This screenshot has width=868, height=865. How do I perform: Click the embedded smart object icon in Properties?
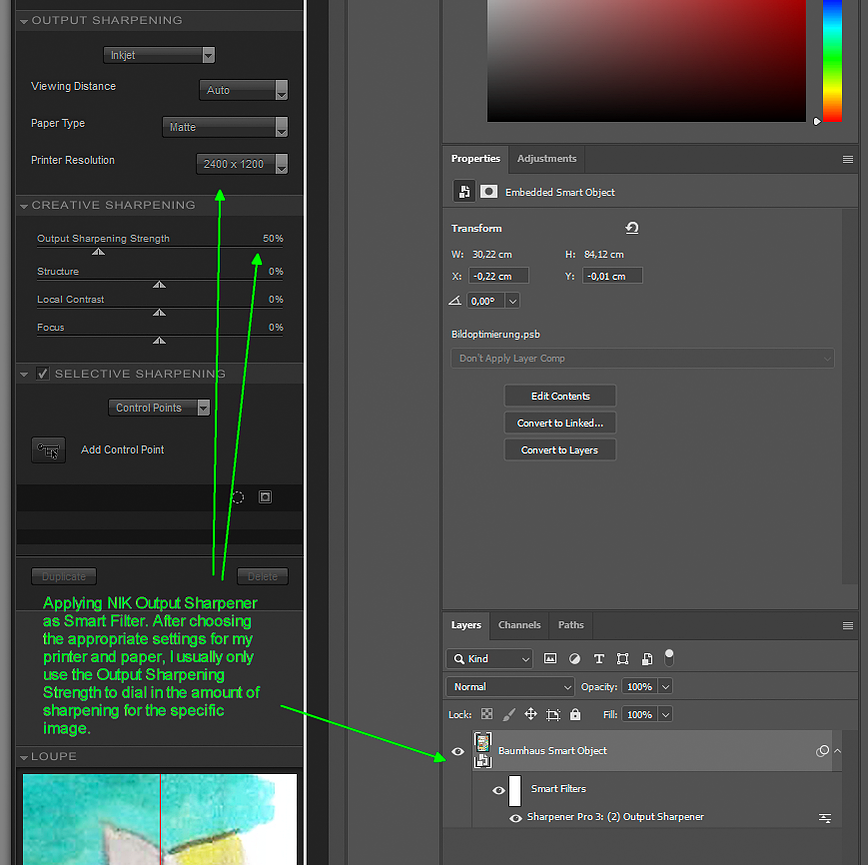(x=464, y=192)
